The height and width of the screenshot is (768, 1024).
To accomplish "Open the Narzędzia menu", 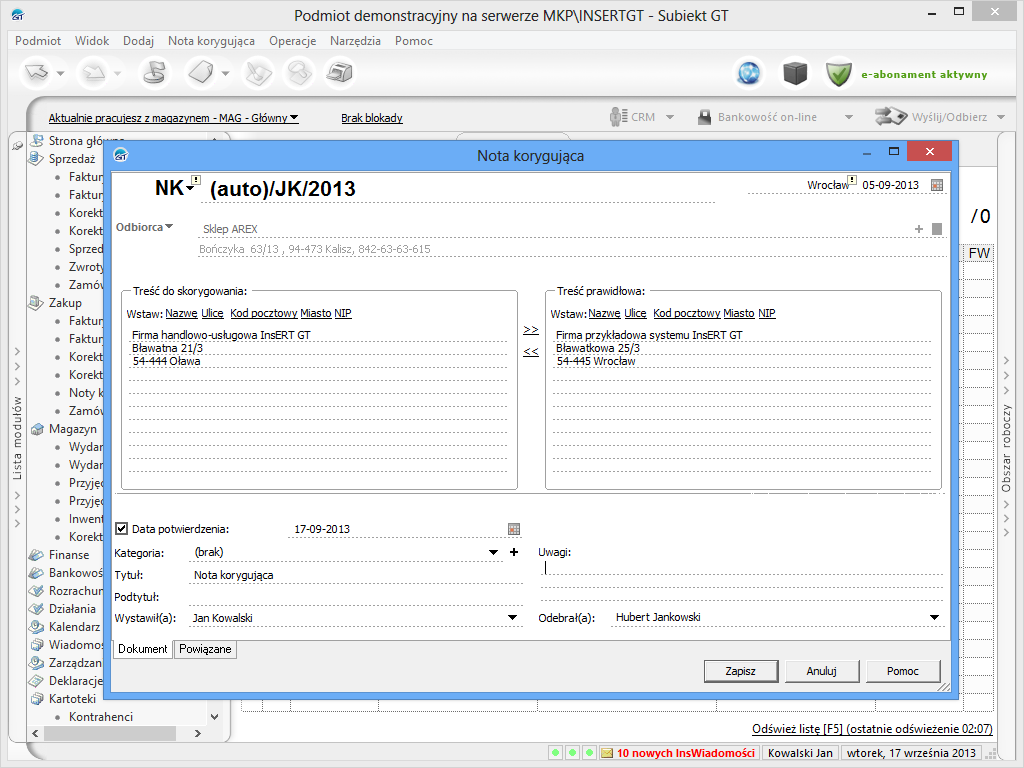I will (355, 41).
